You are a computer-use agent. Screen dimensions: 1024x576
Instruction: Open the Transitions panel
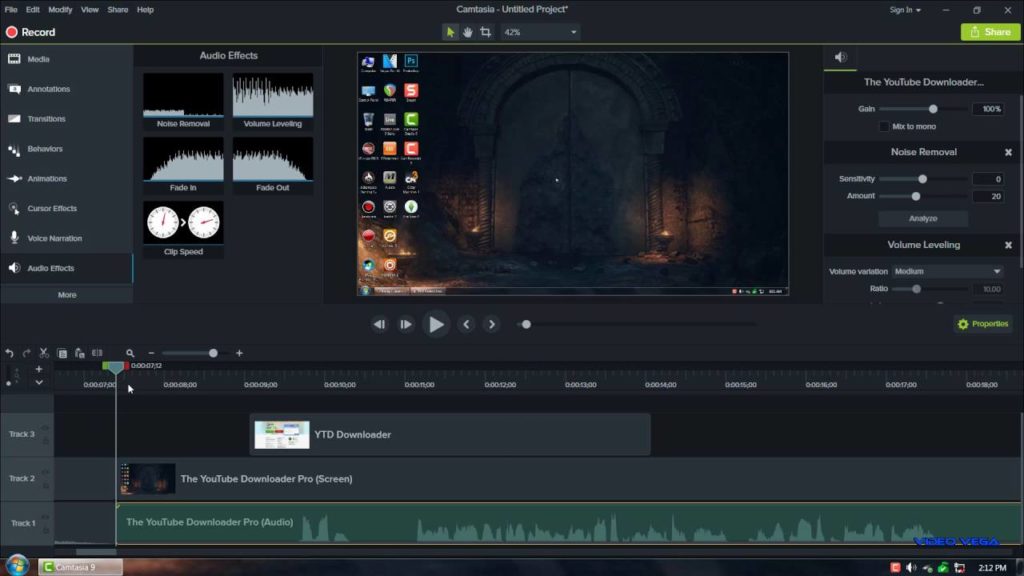pos(45,119)
